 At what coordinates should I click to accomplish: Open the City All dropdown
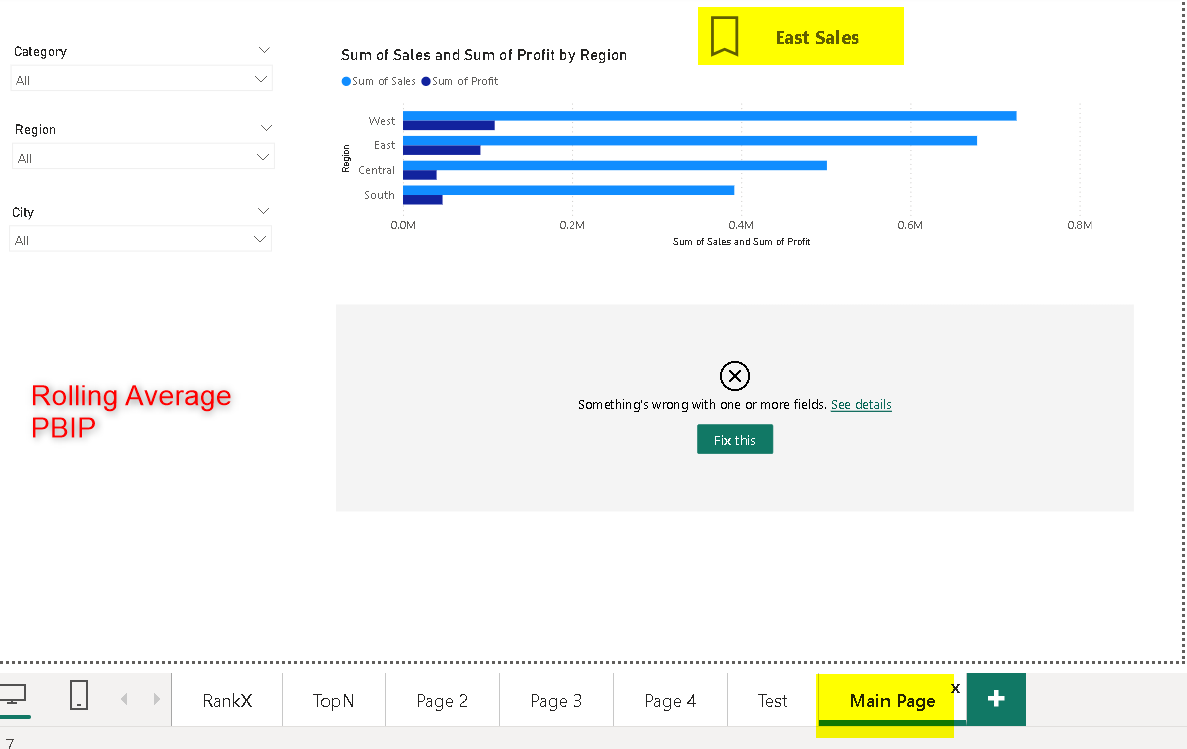tap(140, 240)
